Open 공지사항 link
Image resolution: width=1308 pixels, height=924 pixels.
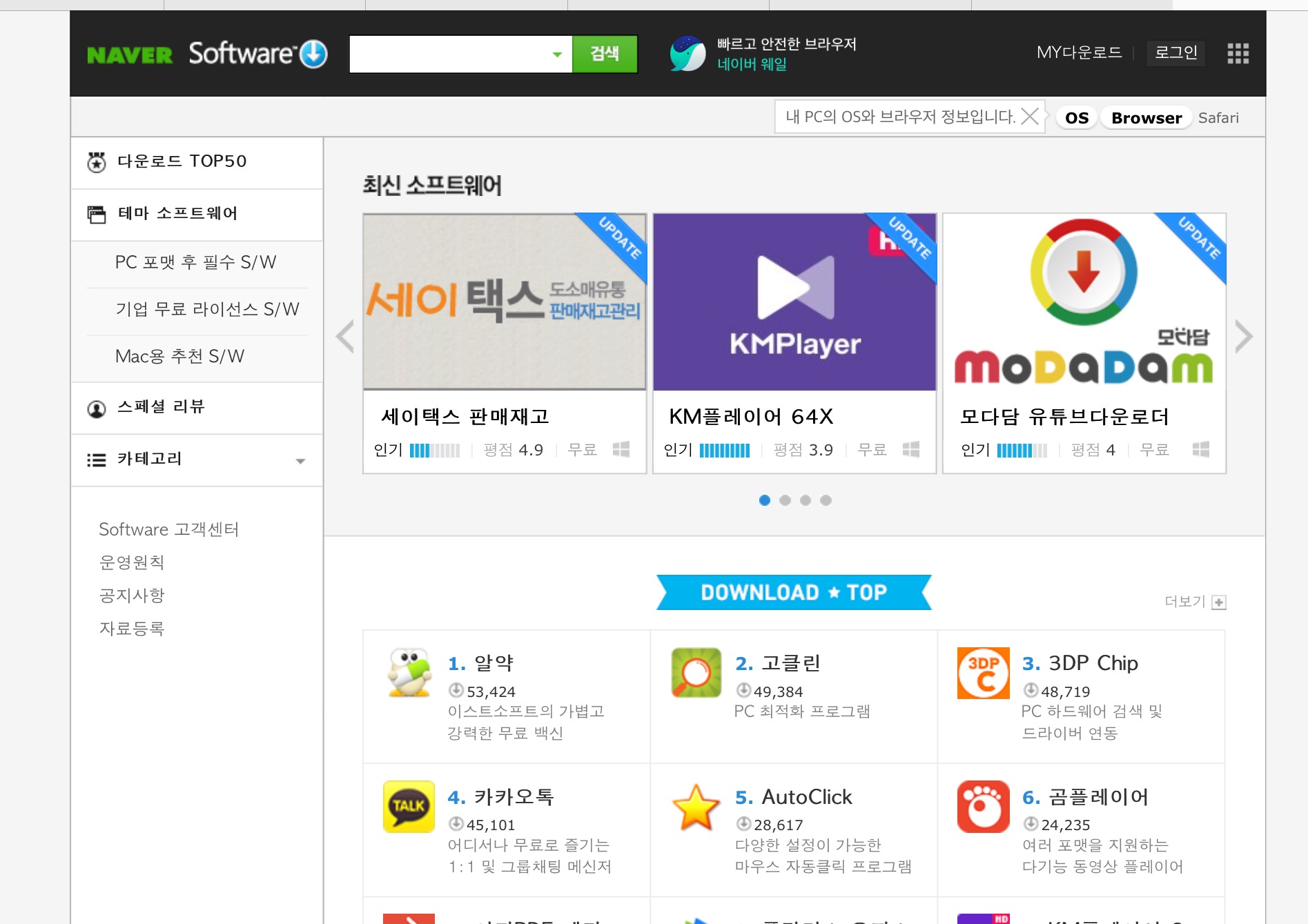[x=131, y=596]
